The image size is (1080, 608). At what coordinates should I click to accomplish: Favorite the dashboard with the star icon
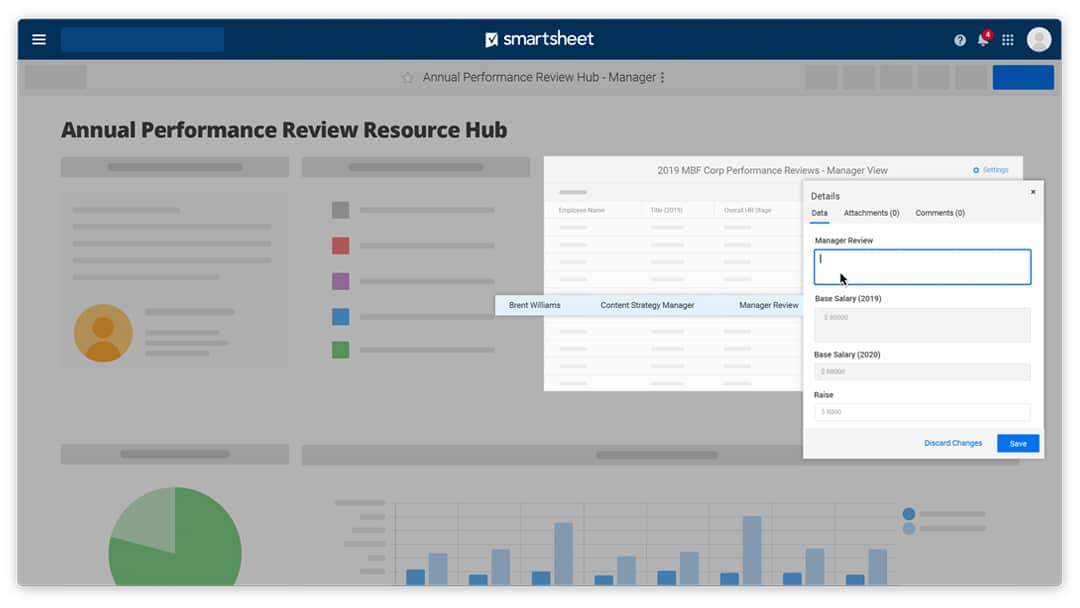407,78
